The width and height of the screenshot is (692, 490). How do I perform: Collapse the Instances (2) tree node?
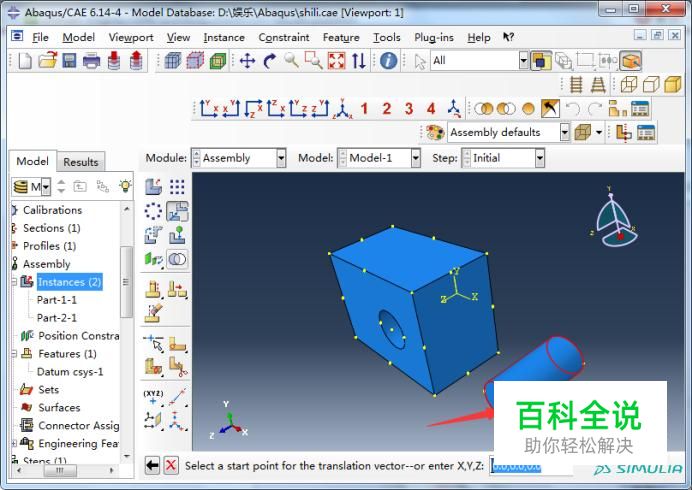14,282
